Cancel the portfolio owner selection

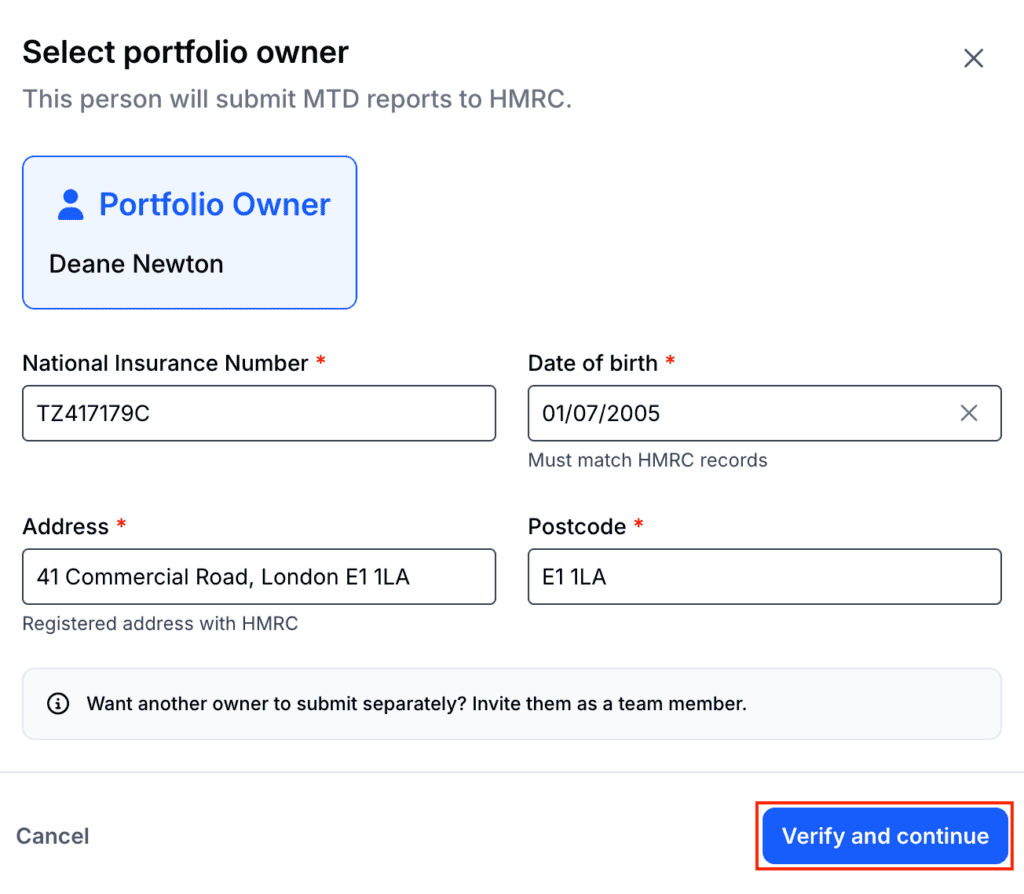point(52,836)
